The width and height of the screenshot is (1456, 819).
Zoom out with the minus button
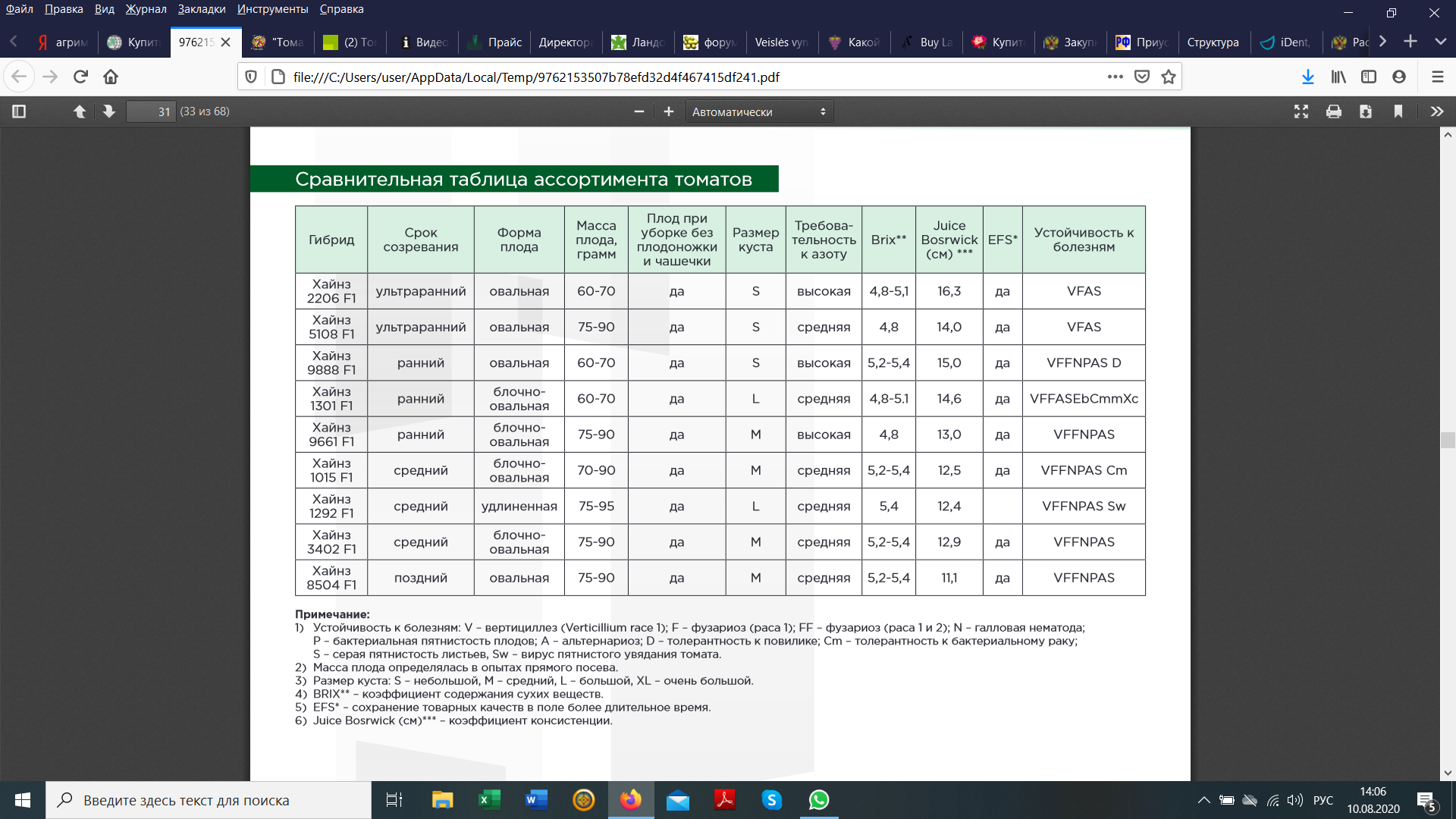click(639, 111)
